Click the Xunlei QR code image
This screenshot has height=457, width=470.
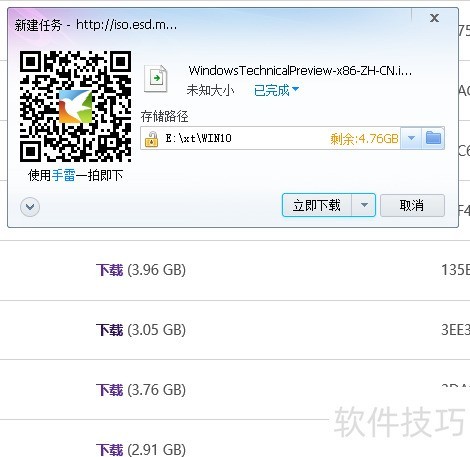(75, 106)
